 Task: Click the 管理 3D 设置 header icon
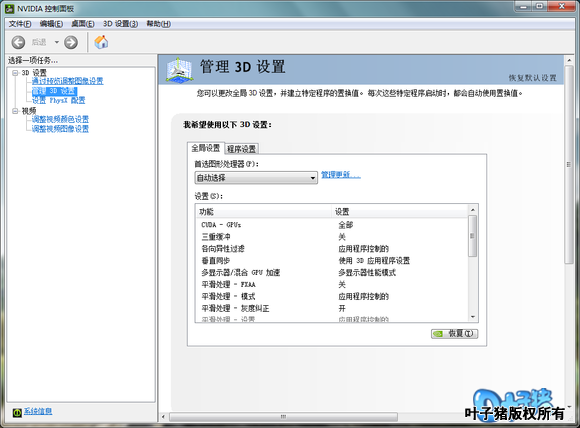179,69
